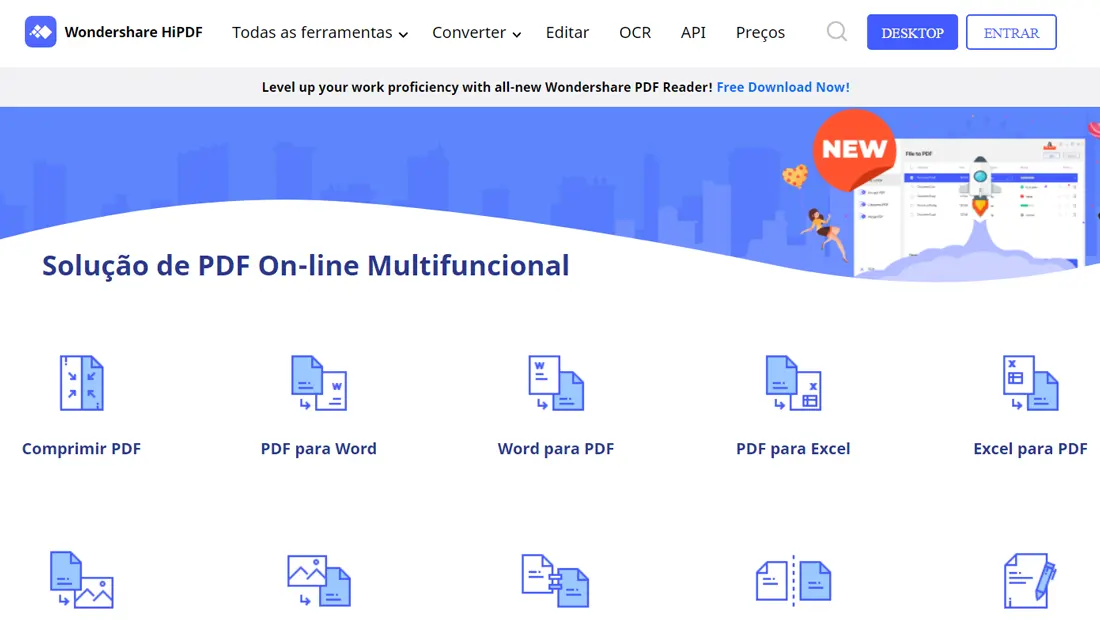
Task: Choose the PDF para Word icon
Action: point(318,383)
